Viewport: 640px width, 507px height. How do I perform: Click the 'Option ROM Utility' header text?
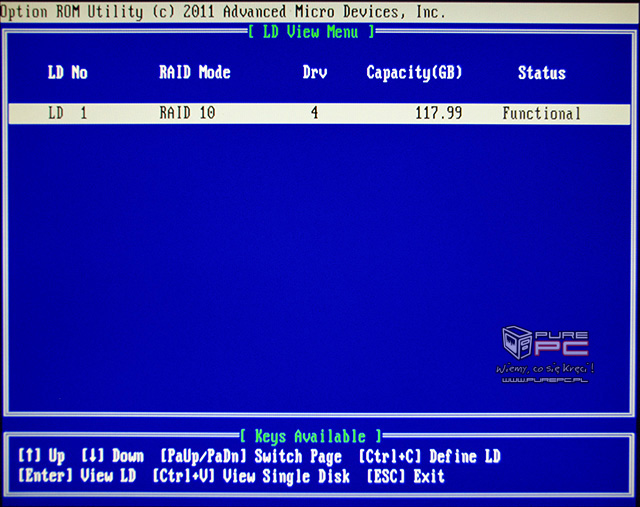(x=72, y=12)
